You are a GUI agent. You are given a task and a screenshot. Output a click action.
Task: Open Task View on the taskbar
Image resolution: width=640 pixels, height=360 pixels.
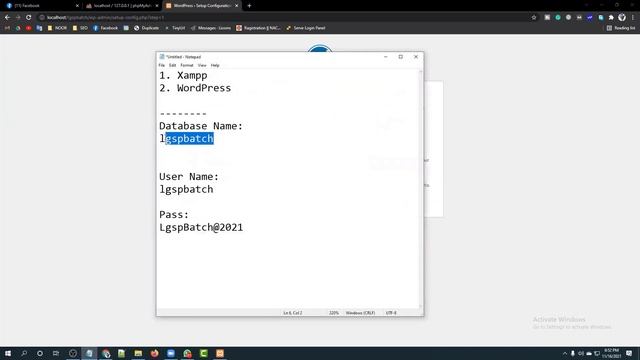[56, 353]
